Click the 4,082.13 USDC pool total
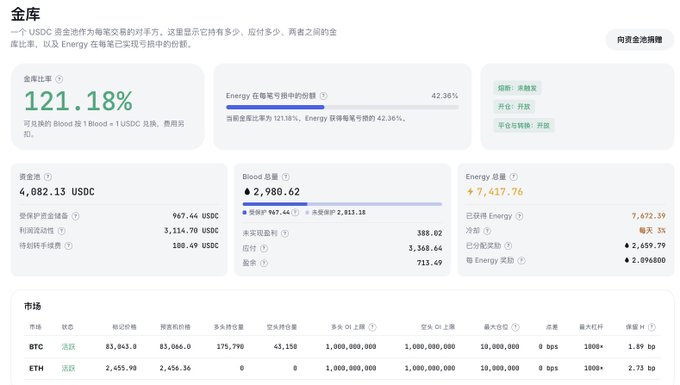Image resolution: width=680 pixels, height=385 pixels. [x=57, y=192]
